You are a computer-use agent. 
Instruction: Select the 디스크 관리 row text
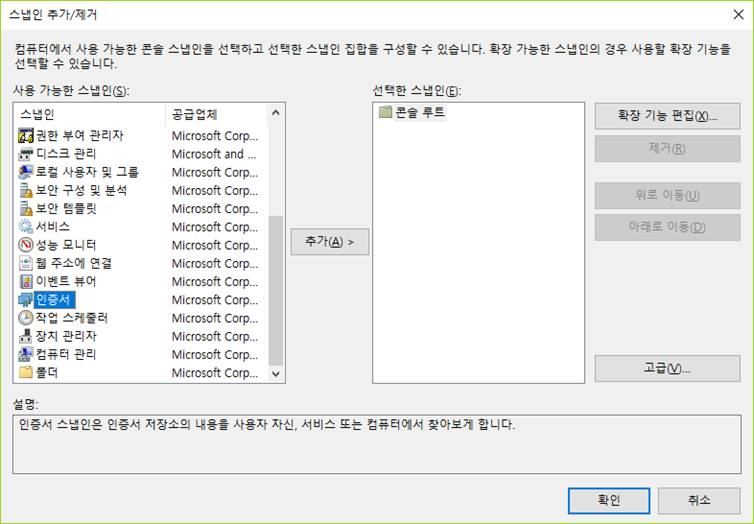point(66,154)
